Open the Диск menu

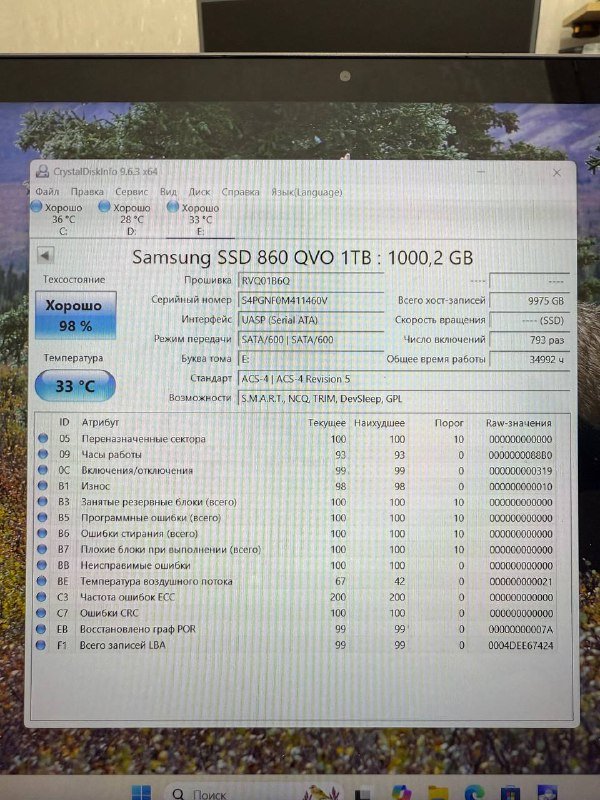coord(199,192)
